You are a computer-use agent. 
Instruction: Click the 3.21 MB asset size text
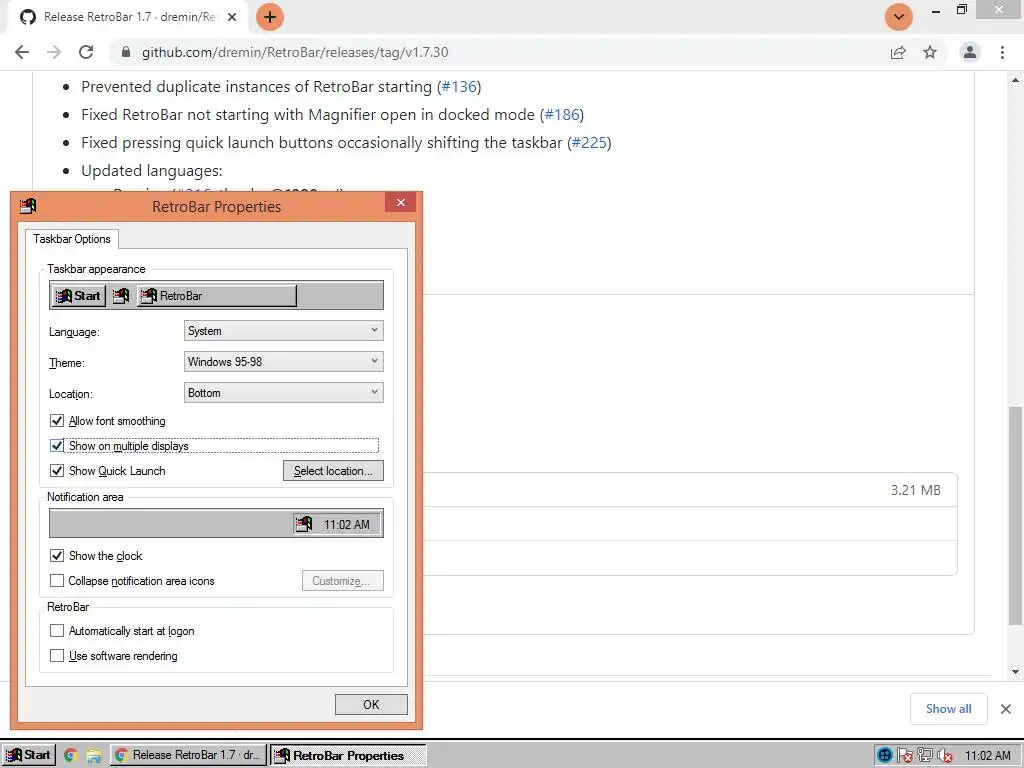[x=916, y=490]
